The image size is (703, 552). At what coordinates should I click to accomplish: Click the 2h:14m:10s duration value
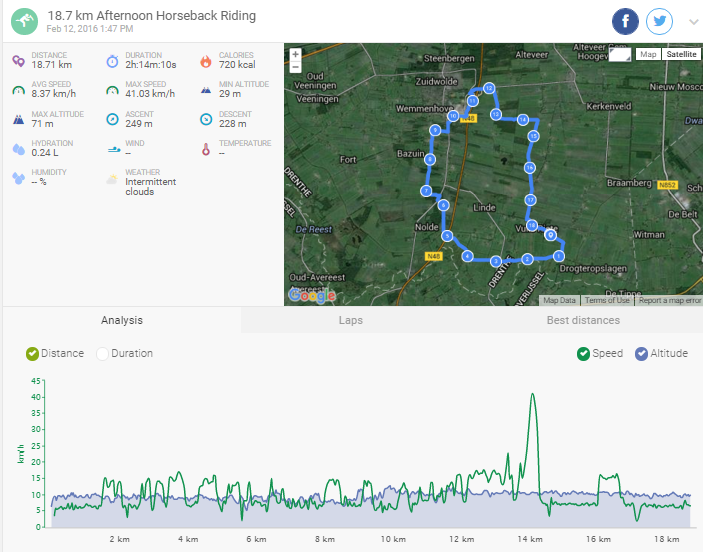[x=151, y=65]
